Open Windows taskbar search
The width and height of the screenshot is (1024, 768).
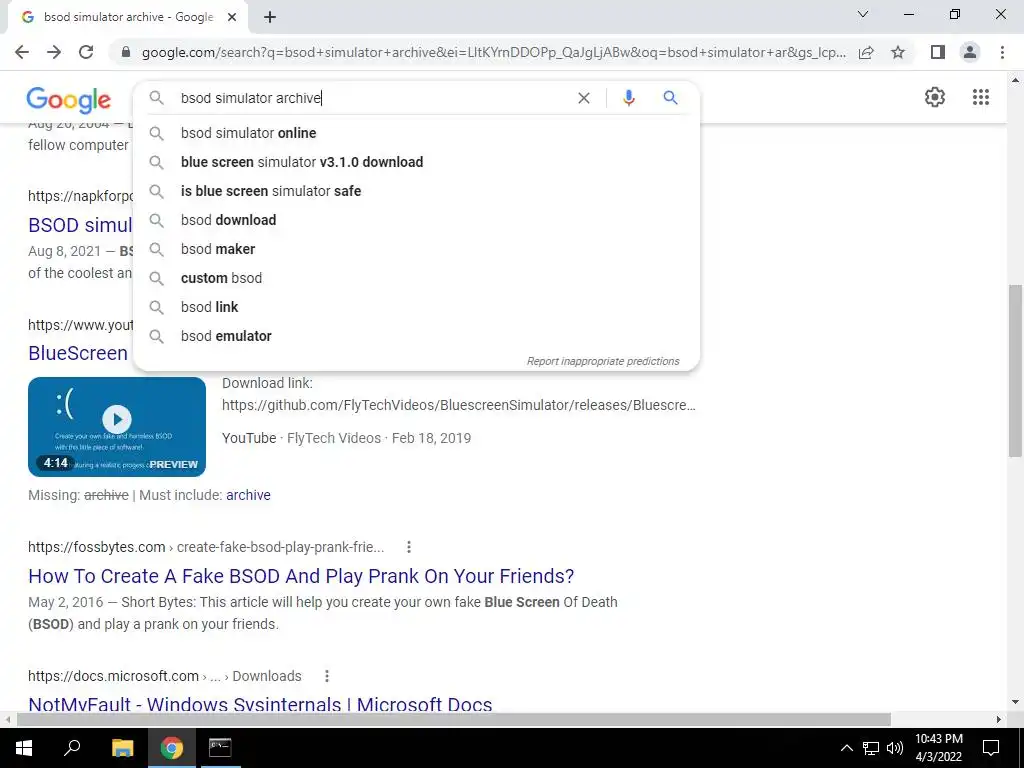72,748
